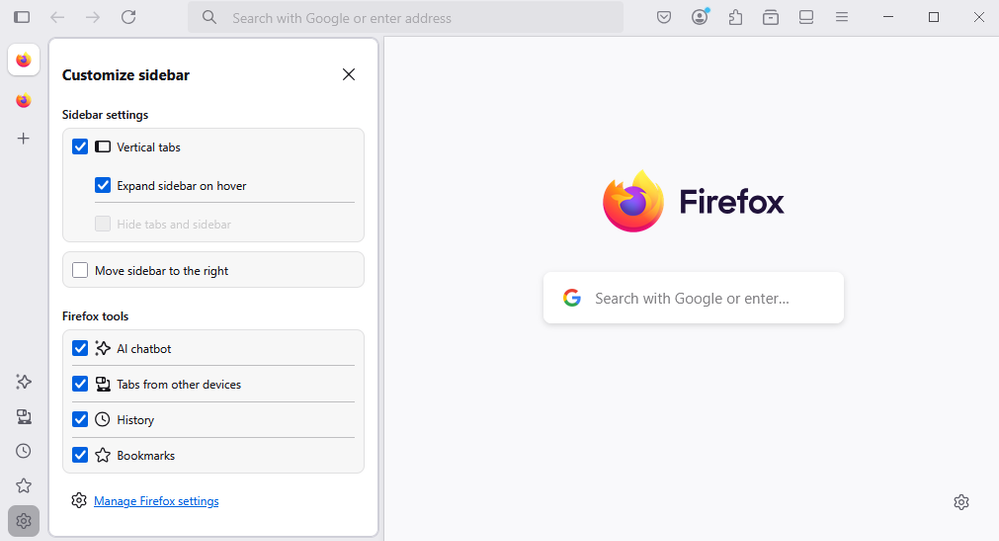Click the Customize sidebar gear icon
The width and height of the screenshot is (999, 541).
(23, 521)
